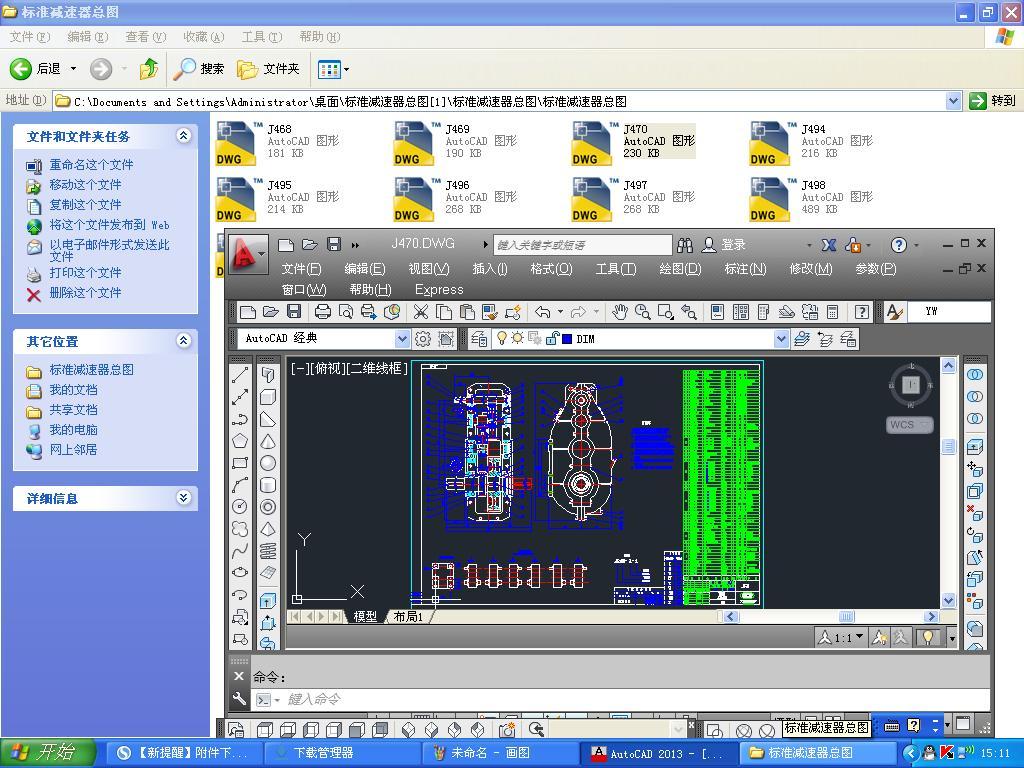Switch to the 布局1 layout tab

(408, 617)
